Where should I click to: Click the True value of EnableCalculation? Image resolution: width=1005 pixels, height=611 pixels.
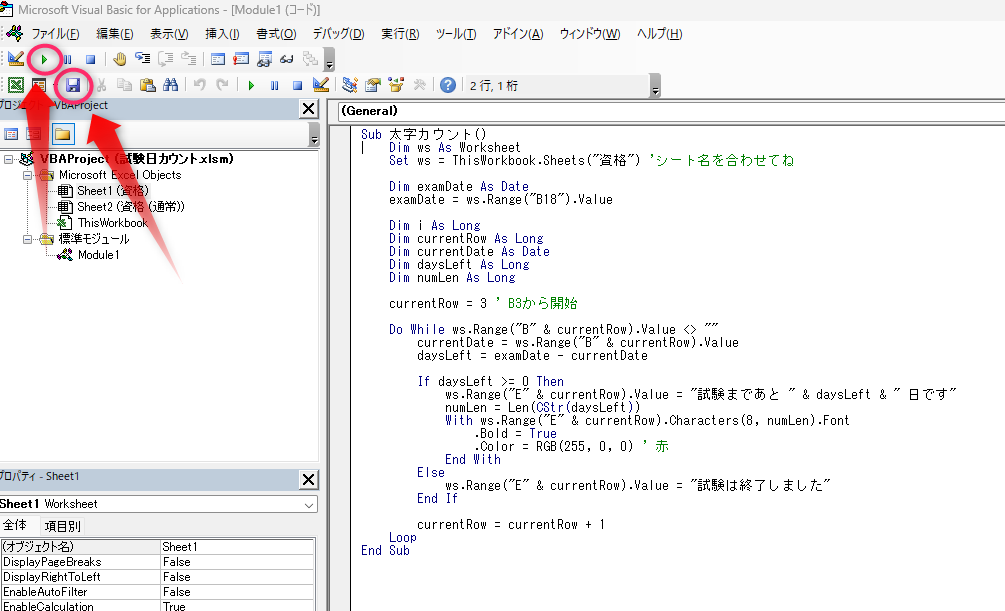coord(237,606)
